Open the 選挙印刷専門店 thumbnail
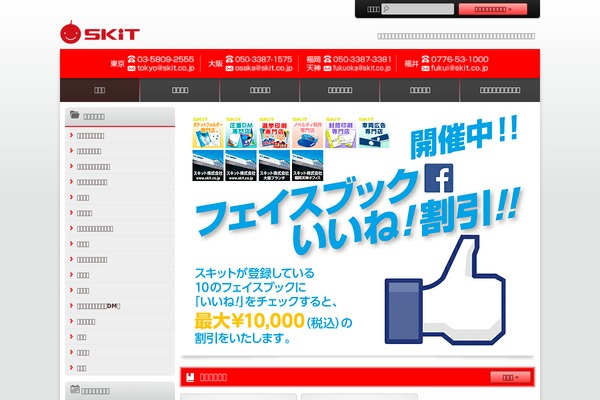Screen dimensions: 600x400 coord(274,132)
